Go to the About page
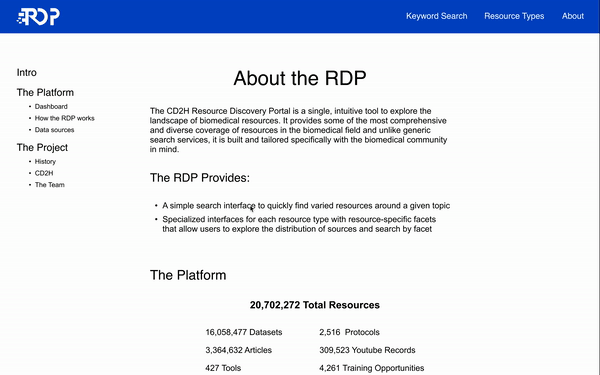Image resolution: width=600 pixels, height=375 pixels. pos(573,16)
